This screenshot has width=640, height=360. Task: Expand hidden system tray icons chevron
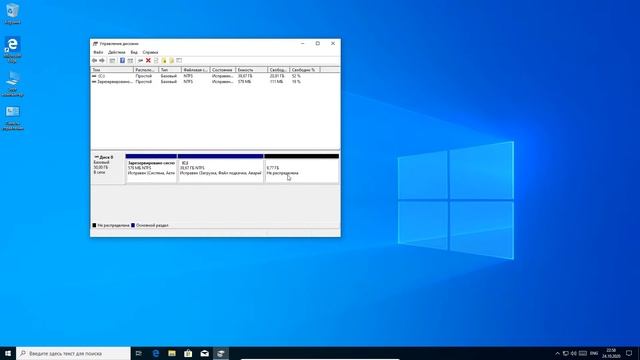tap(558, 353)
